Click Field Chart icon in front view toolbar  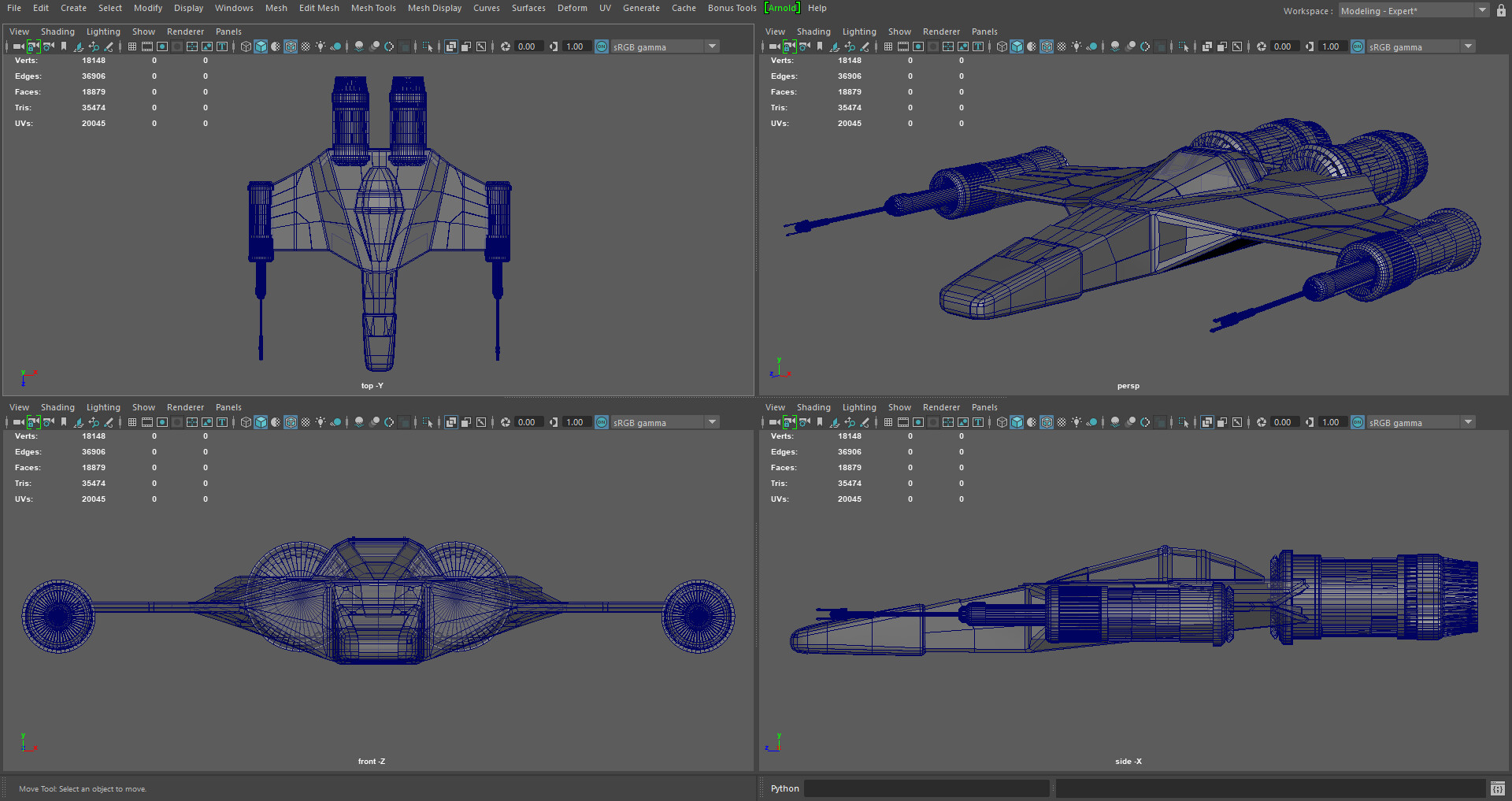pos(192,422)
